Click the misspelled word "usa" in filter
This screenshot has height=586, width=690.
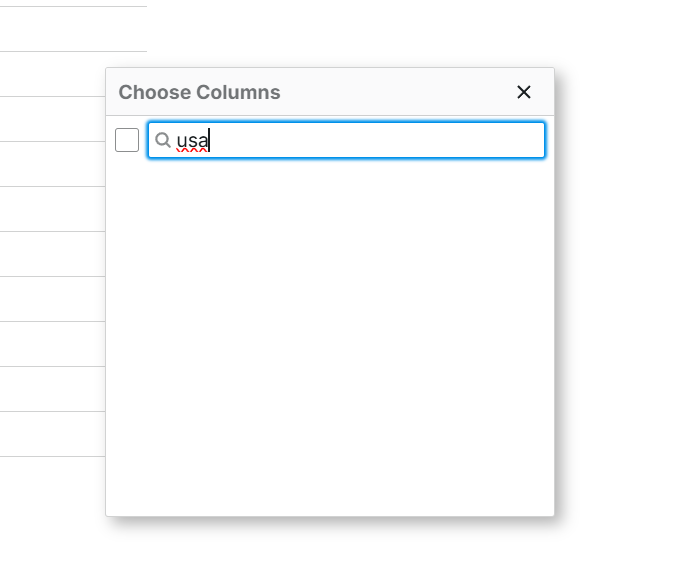click(x=192, y=141)
